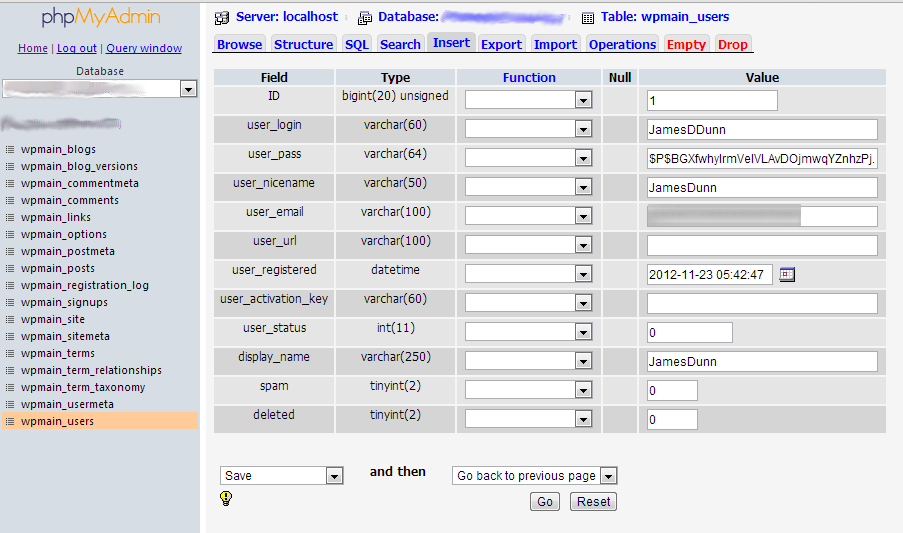This screenshot has height=533, width=903.
Task: Click table icon next to wpmain_options
Action: click(10, 234)
